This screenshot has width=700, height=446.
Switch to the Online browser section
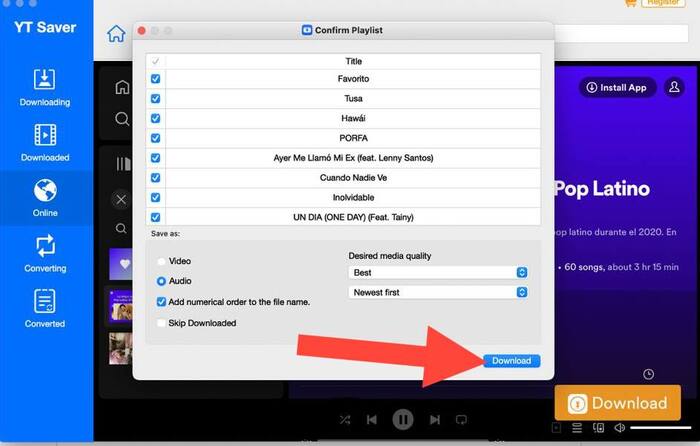pyautogui.click(x=45, y=198)
